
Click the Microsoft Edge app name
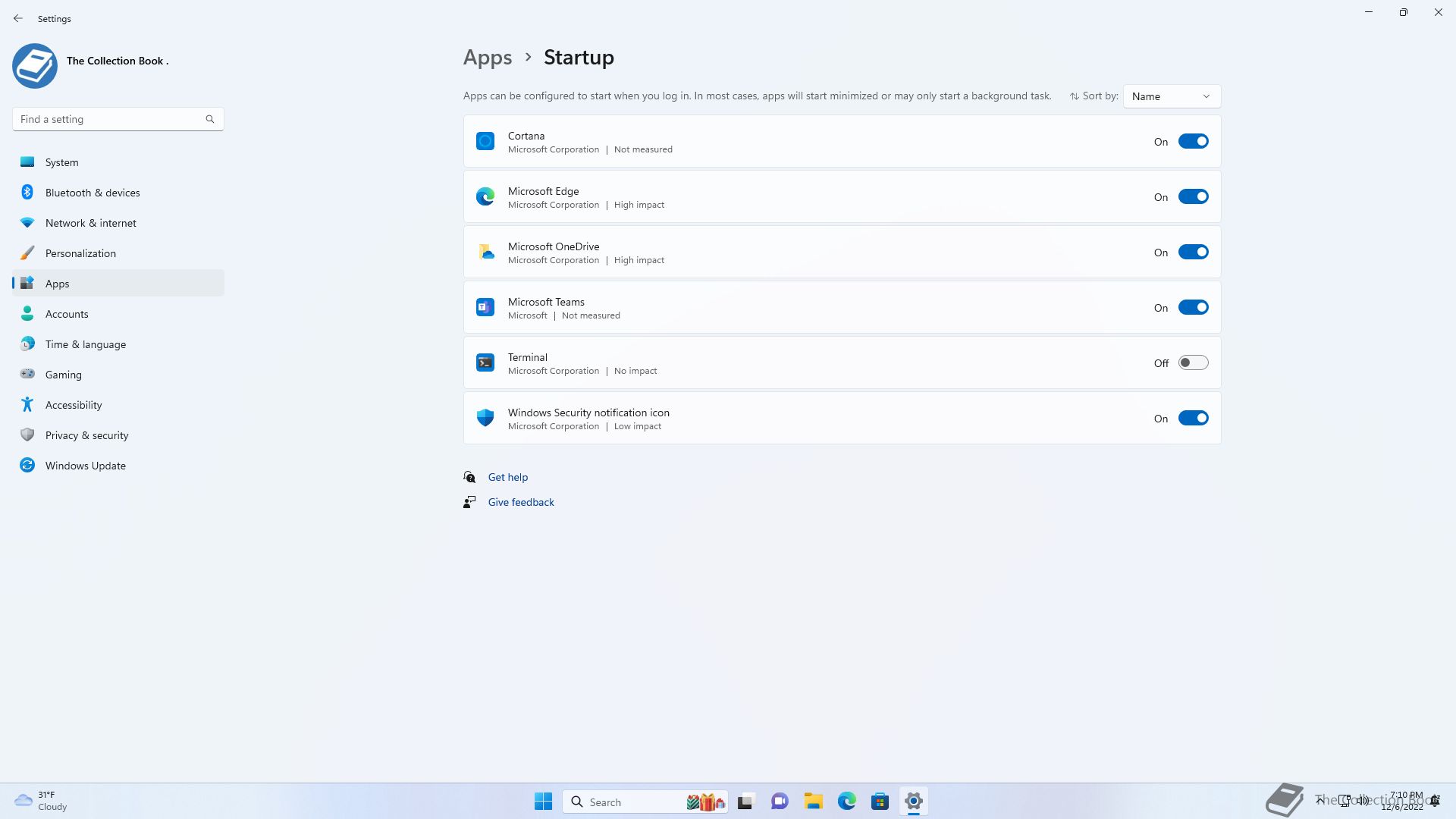543,191
